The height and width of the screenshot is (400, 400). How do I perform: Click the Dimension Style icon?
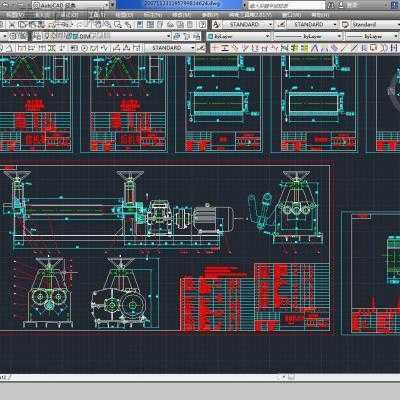point(282,25)
